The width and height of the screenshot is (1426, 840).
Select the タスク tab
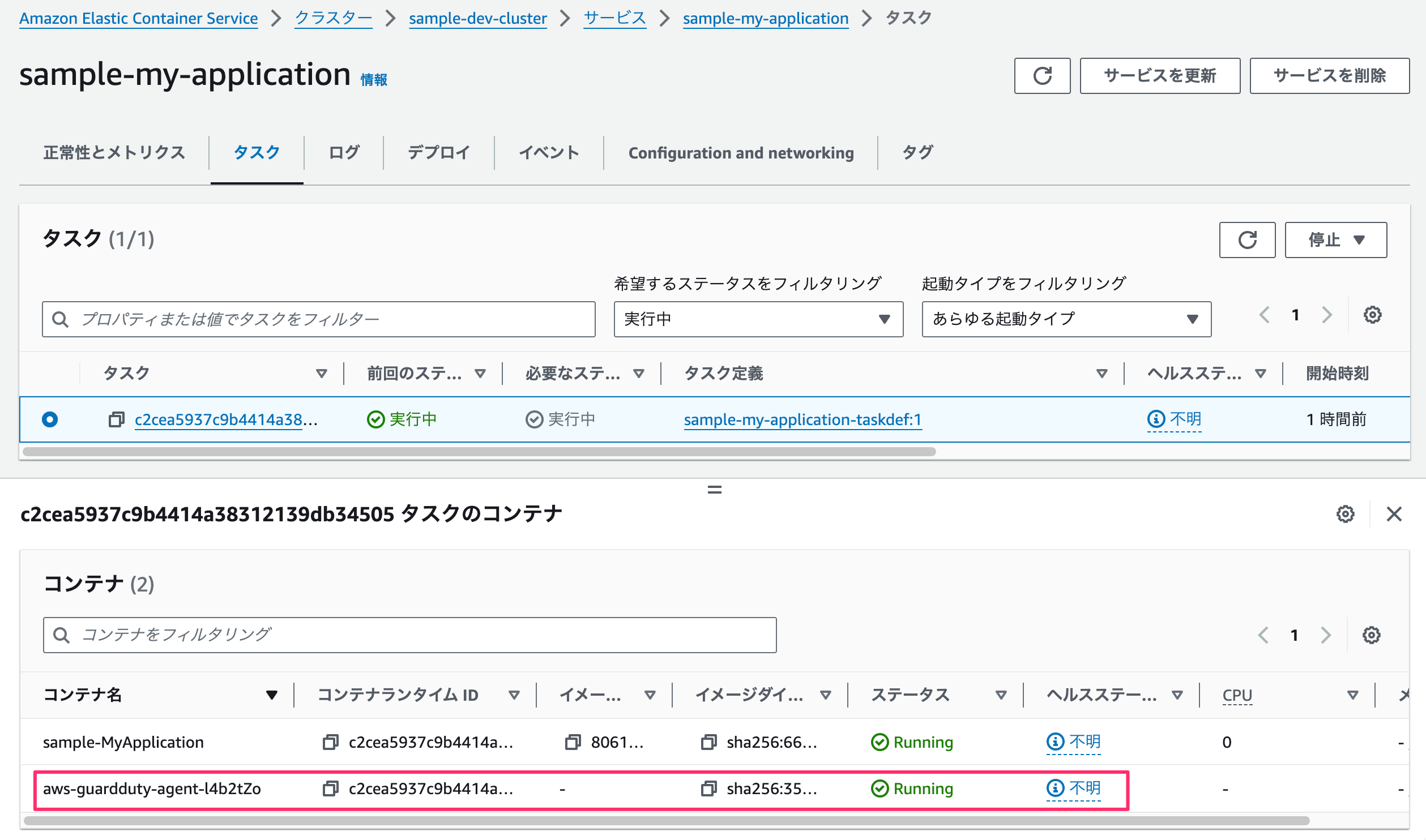coord(257,153)
